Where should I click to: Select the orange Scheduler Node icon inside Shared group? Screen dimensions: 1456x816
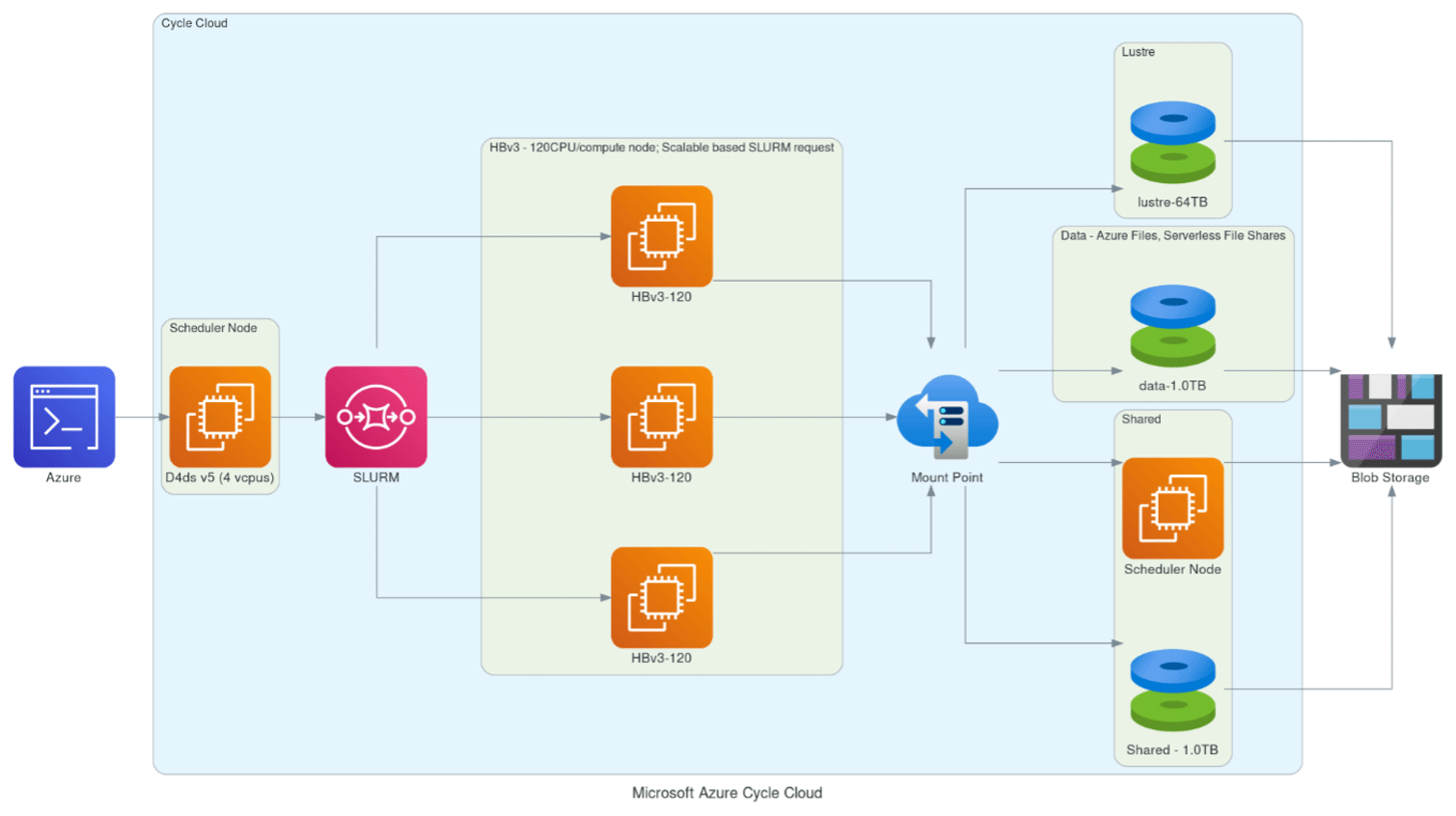pos(1172,508)
